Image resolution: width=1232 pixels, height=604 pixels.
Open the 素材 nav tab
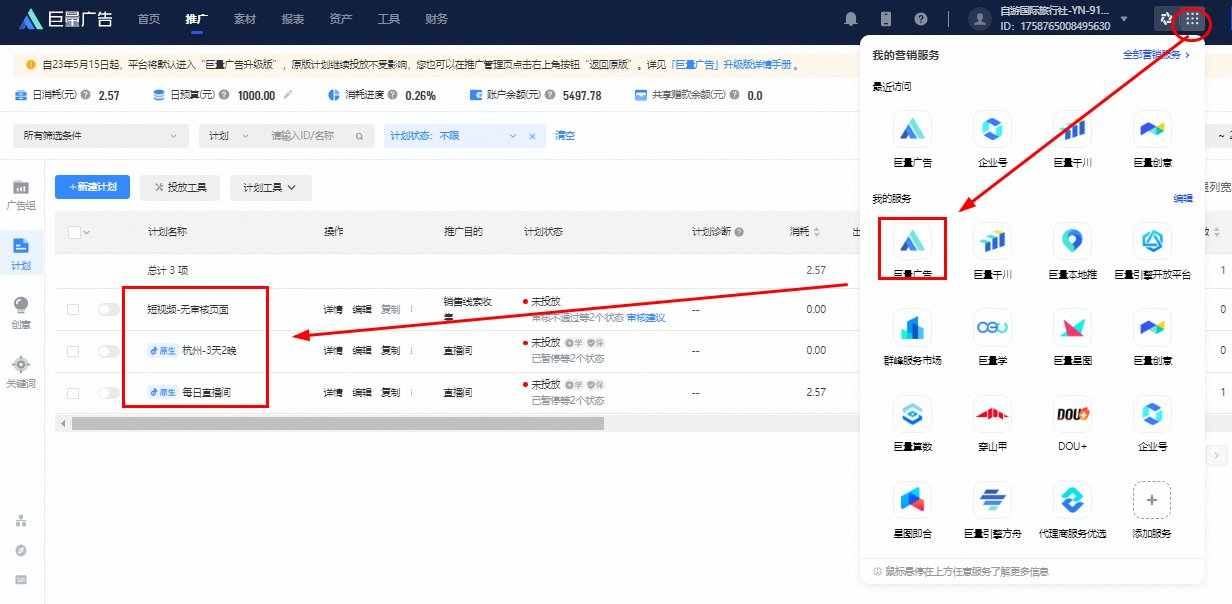(244, 19)
